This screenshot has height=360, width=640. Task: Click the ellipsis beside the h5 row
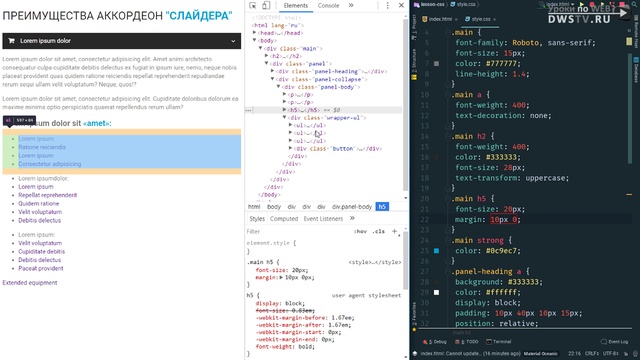point(249,110)
